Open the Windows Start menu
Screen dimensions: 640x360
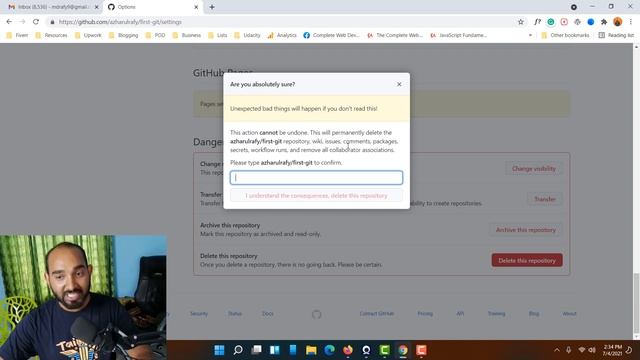tap(219, 350)
